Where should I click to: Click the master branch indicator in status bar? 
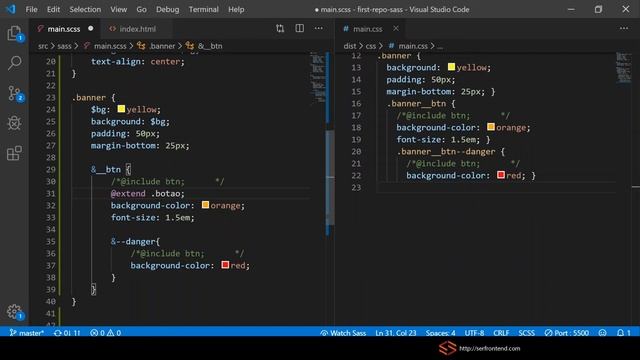[x=27, y=333]
